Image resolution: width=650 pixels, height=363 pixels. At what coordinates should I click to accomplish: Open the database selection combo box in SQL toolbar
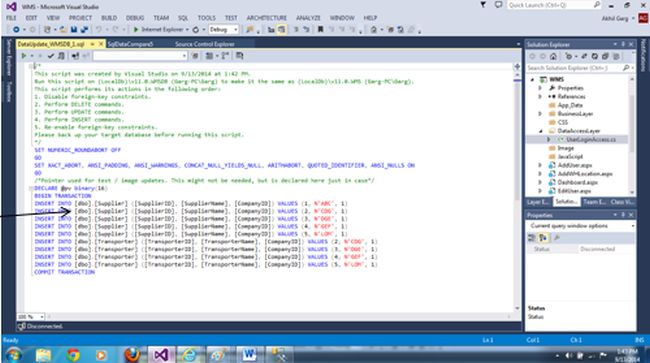tap(140, 56)
